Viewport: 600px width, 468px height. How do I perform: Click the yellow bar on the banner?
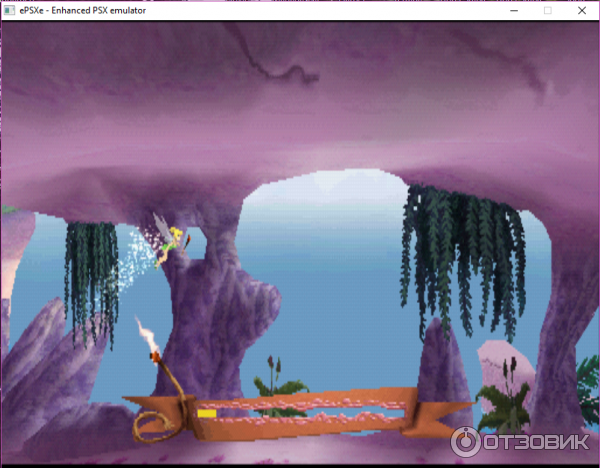[x=207, y=412]
